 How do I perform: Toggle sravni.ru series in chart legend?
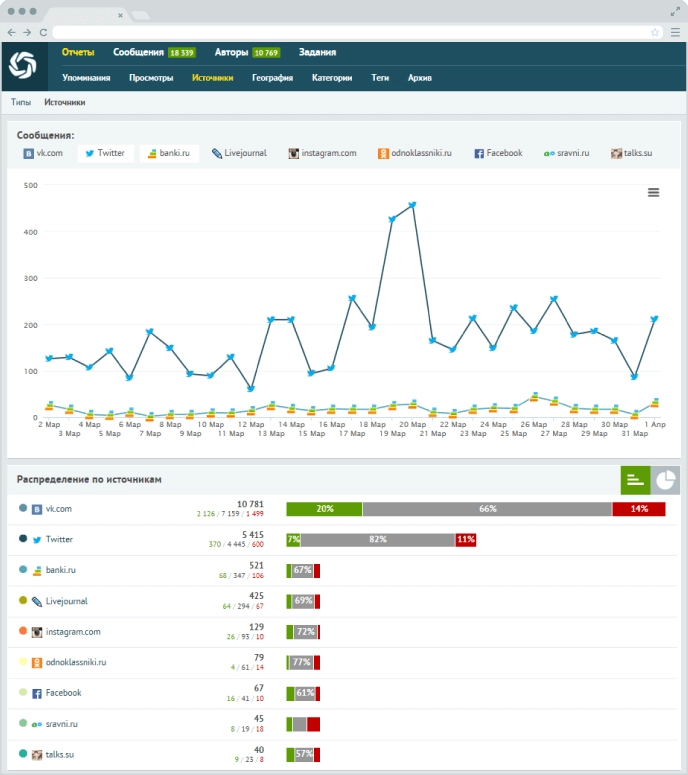pyautogui.click(x=566, y=153)
